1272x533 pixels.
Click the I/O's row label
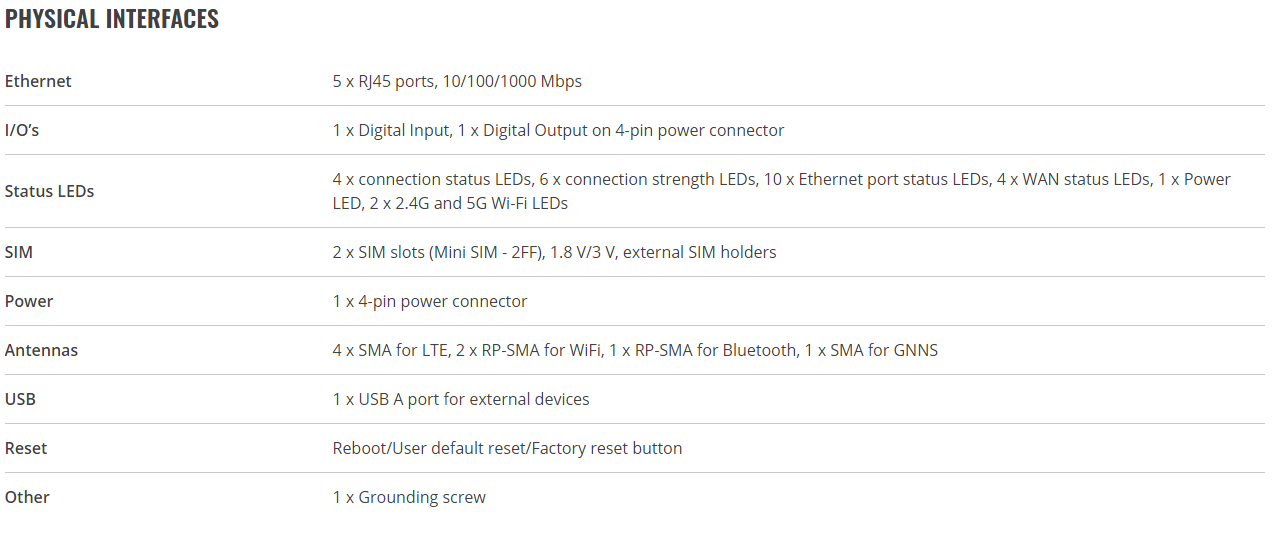(x=22, y=130)
